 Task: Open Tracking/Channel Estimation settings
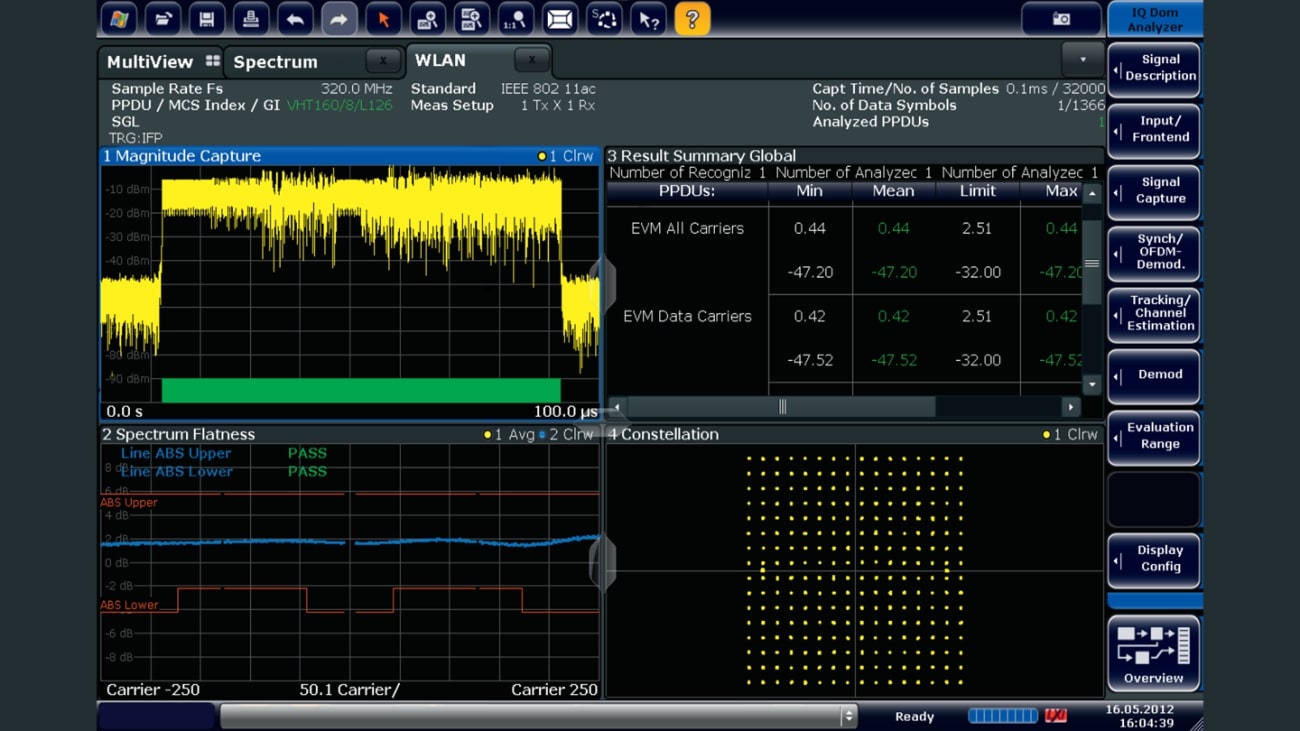1154,315
